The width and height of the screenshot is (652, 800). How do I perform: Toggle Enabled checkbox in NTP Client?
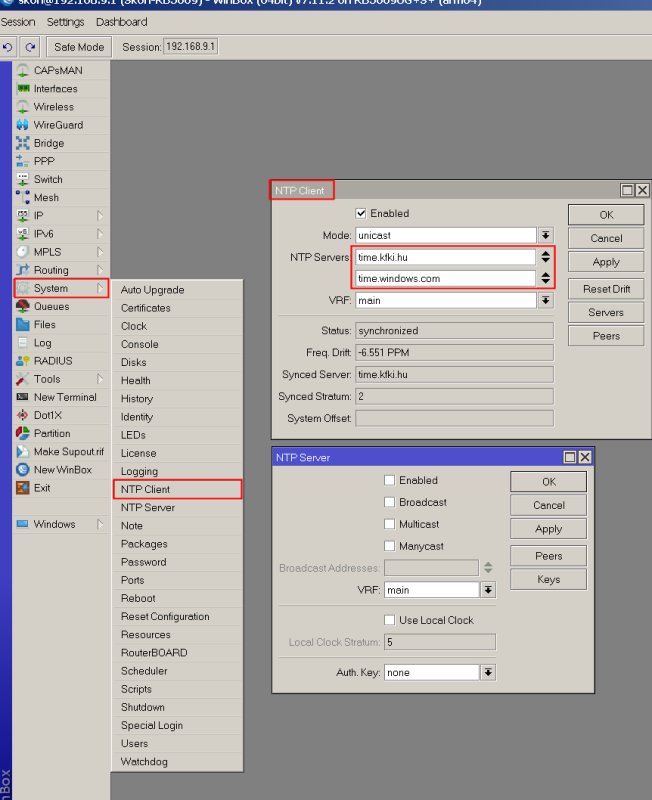(x=361, y=213)
